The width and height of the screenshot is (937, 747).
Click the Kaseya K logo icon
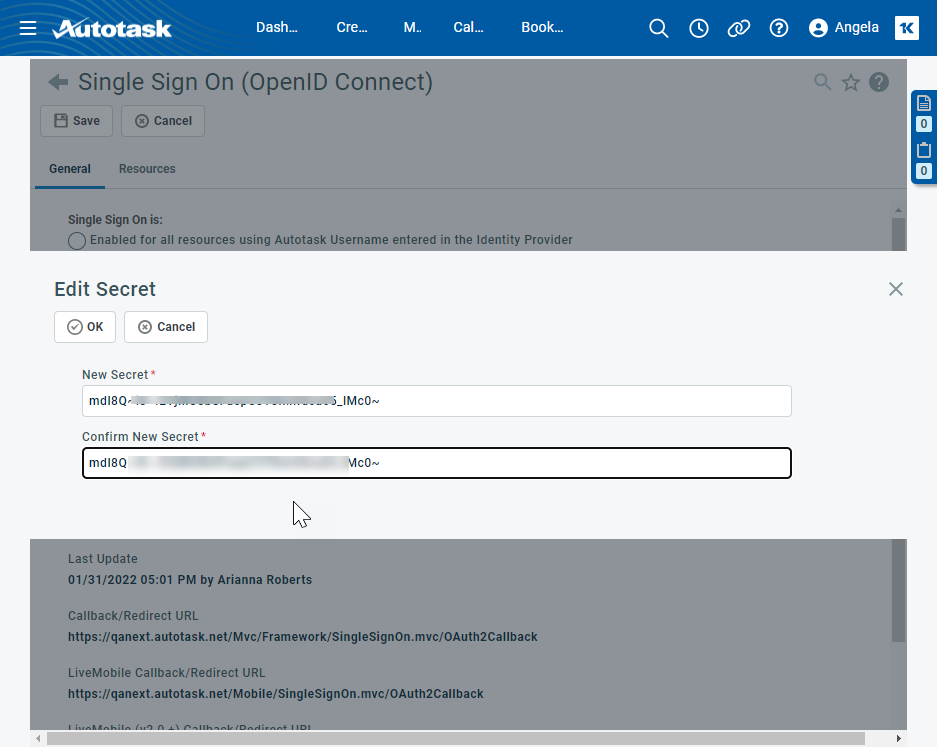pos(907,28)
